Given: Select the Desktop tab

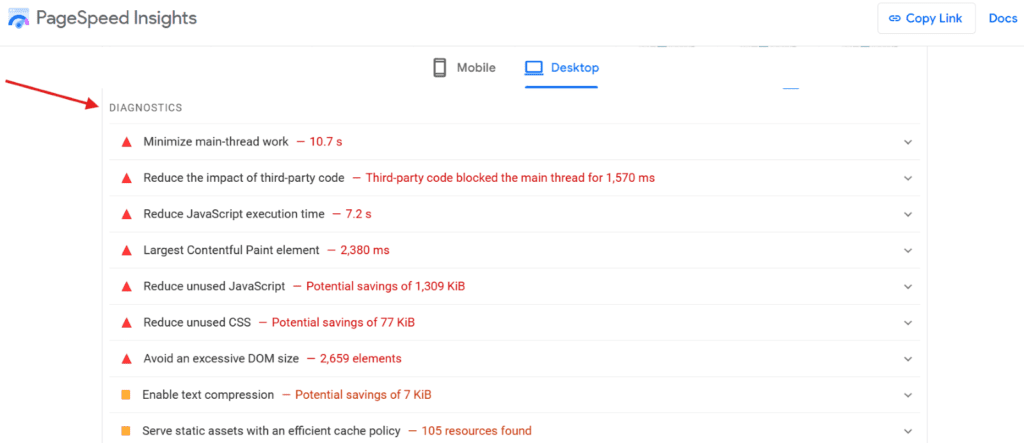Looking at the screenshot, I should [562, 68].
